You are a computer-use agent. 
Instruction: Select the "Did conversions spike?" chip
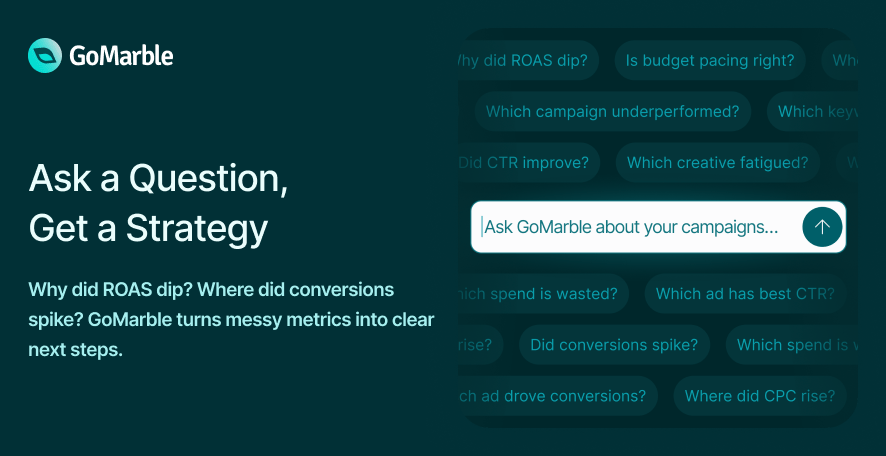pos(614,345)
